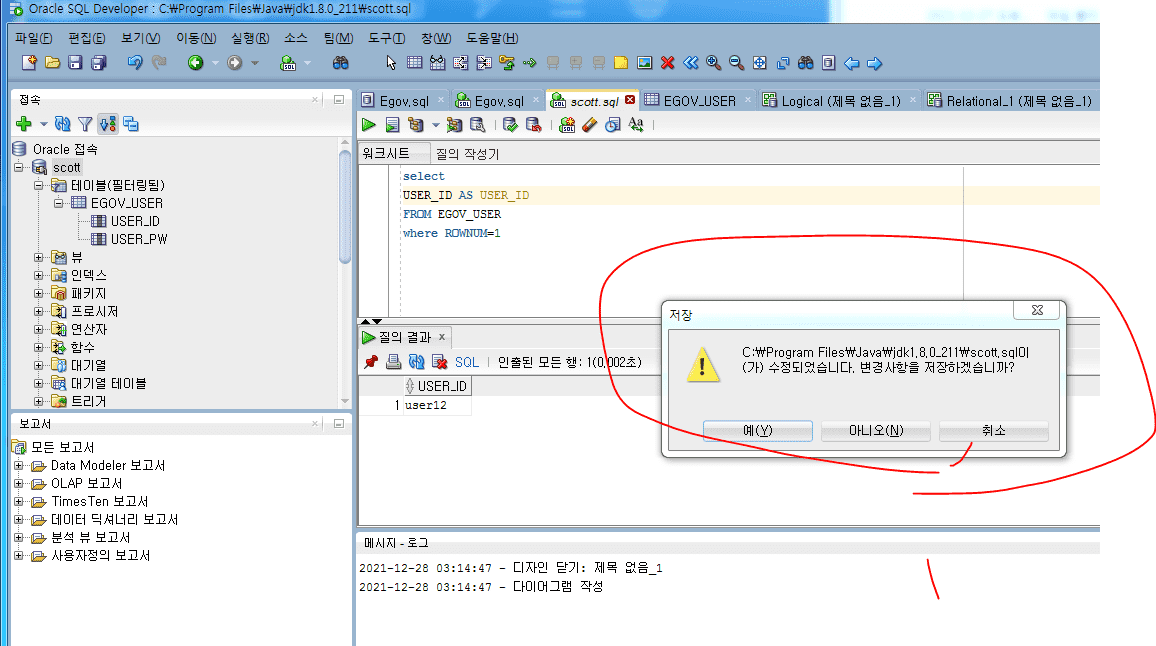Collapse the EGOV_USER table node
Image resolution: width=1156 pixels, height=646 pixels.
coord(58,203)
